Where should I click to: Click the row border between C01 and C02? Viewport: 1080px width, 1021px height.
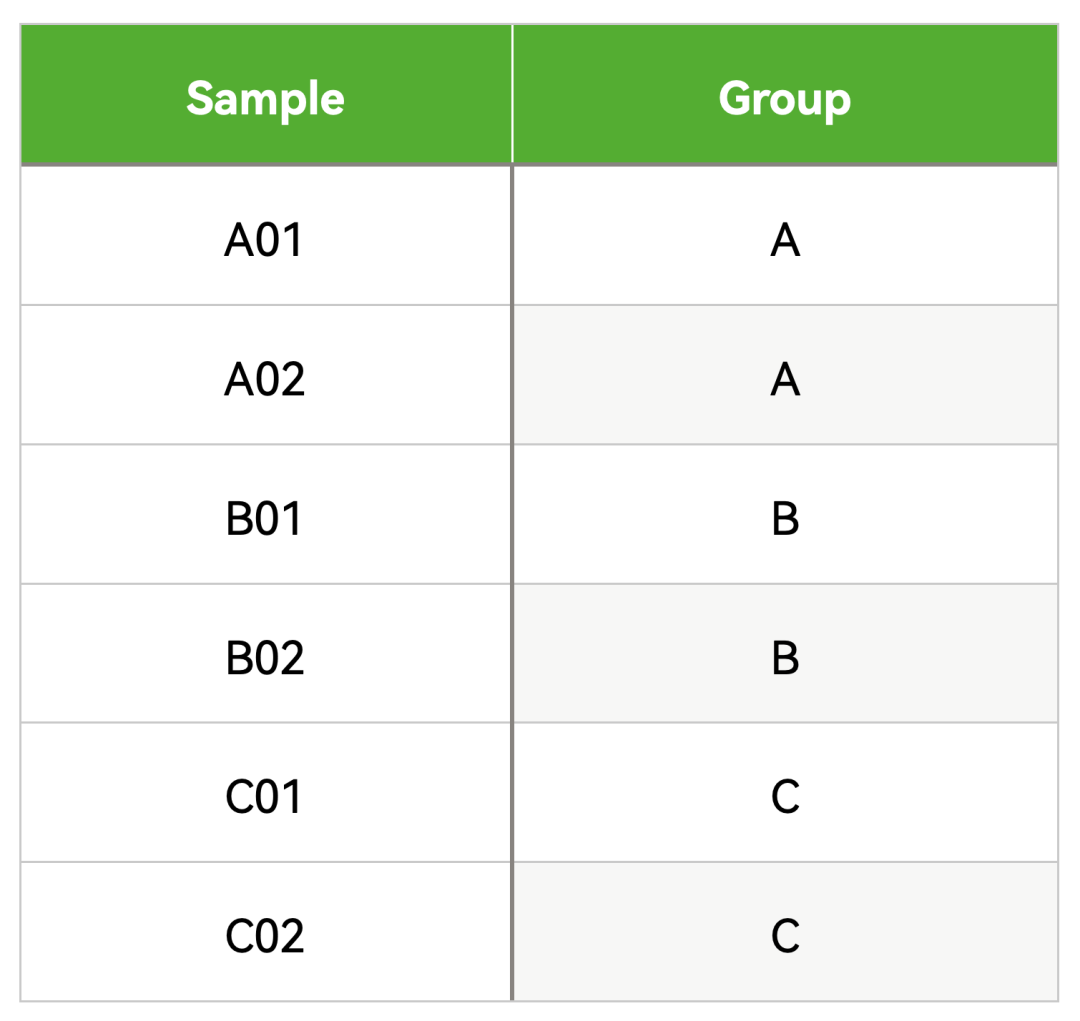coord(539,862)
